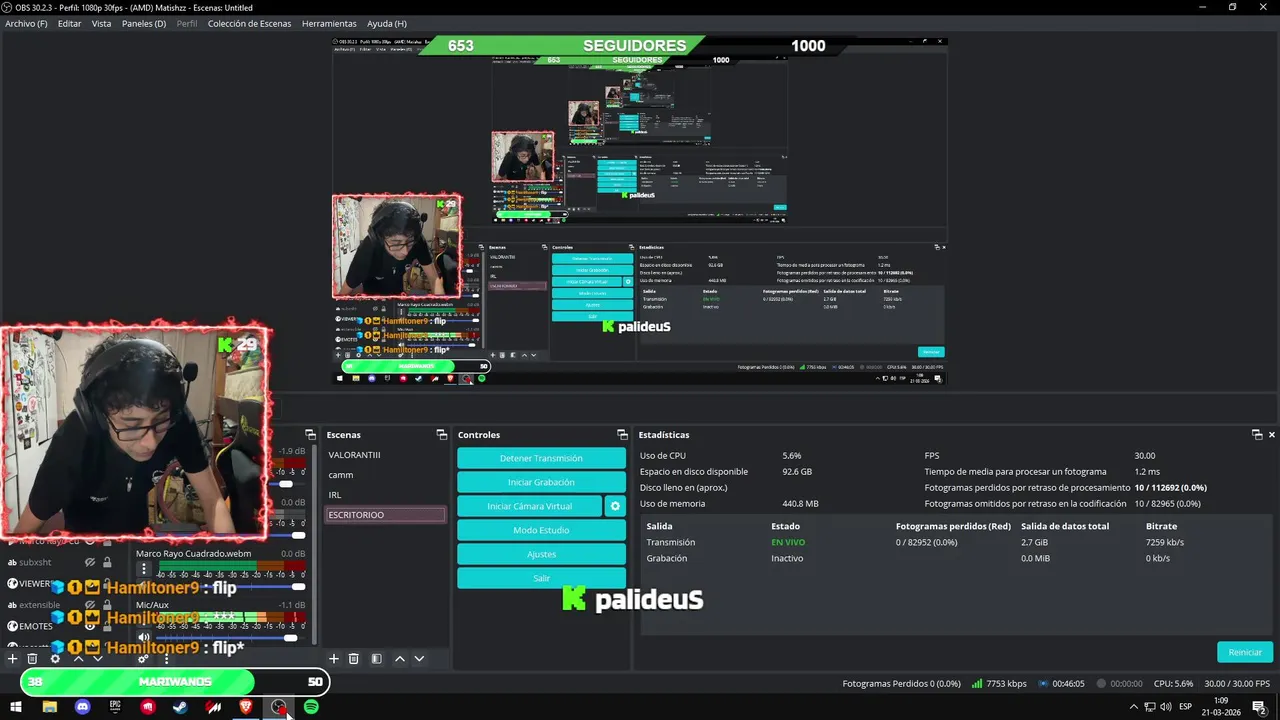Float the Estadísticas dock panel
This screenshot has height=720, width=1280.
click(1257, 435)
